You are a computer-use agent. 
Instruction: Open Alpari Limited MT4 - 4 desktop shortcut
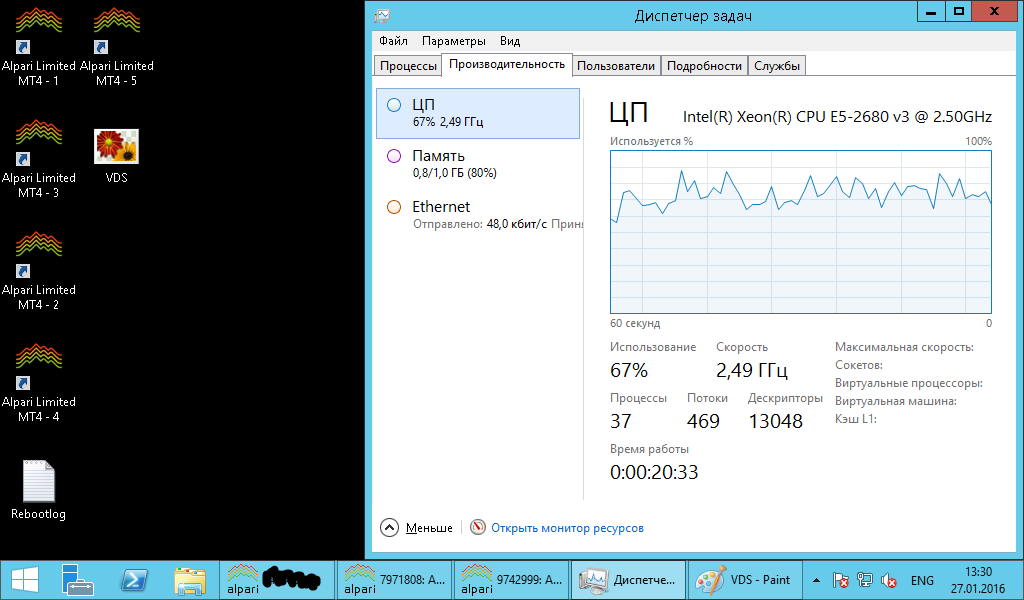(x=39, y=383)
